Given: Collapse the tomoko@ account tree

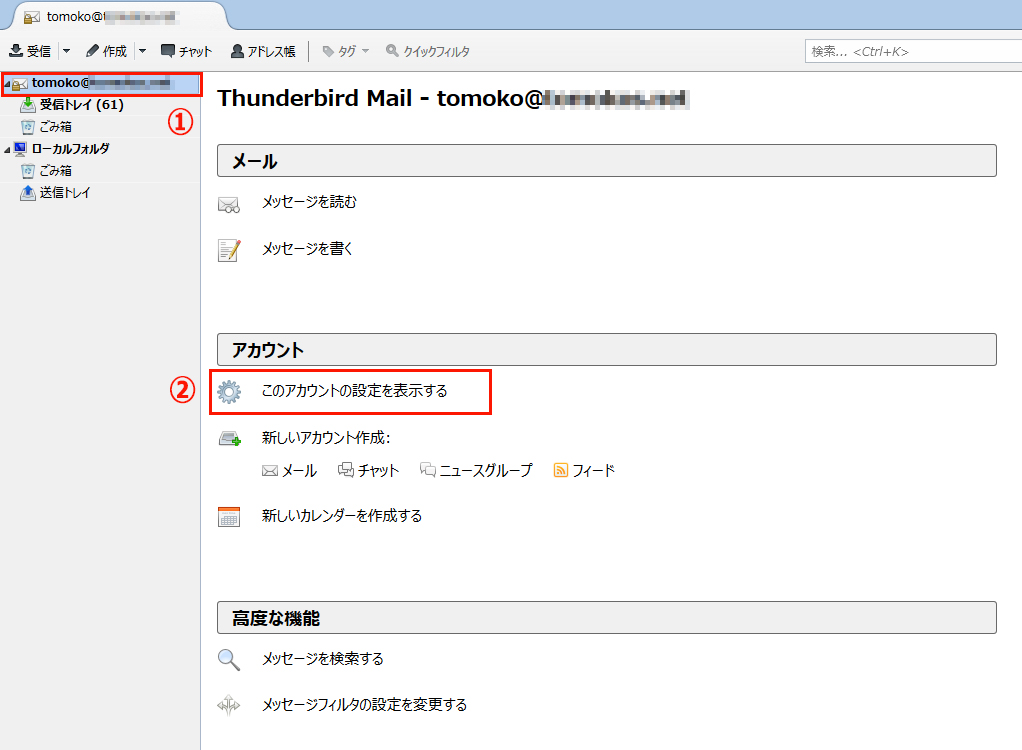Looking at the screenshot, I should click(7, 84).
